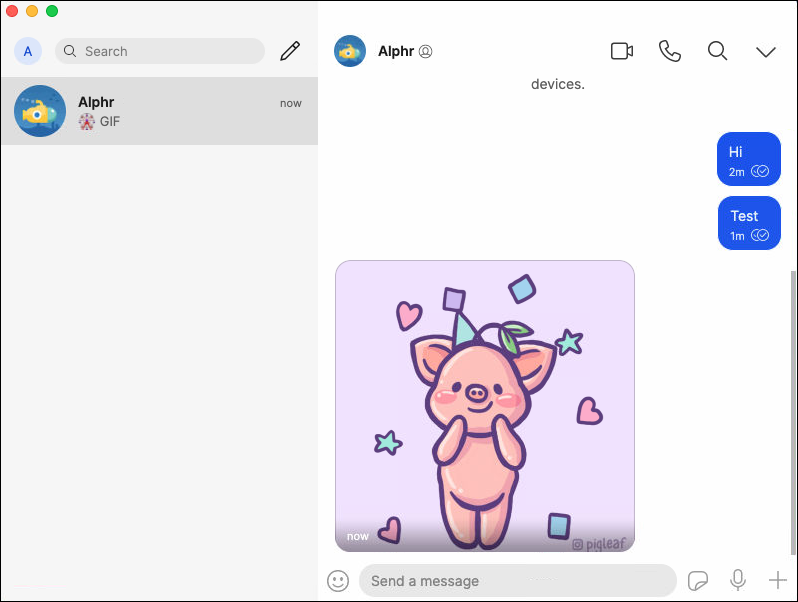Click the 'Hi' message bubble
Viewport: 798px width, 602px height.
tap(749, 159)
